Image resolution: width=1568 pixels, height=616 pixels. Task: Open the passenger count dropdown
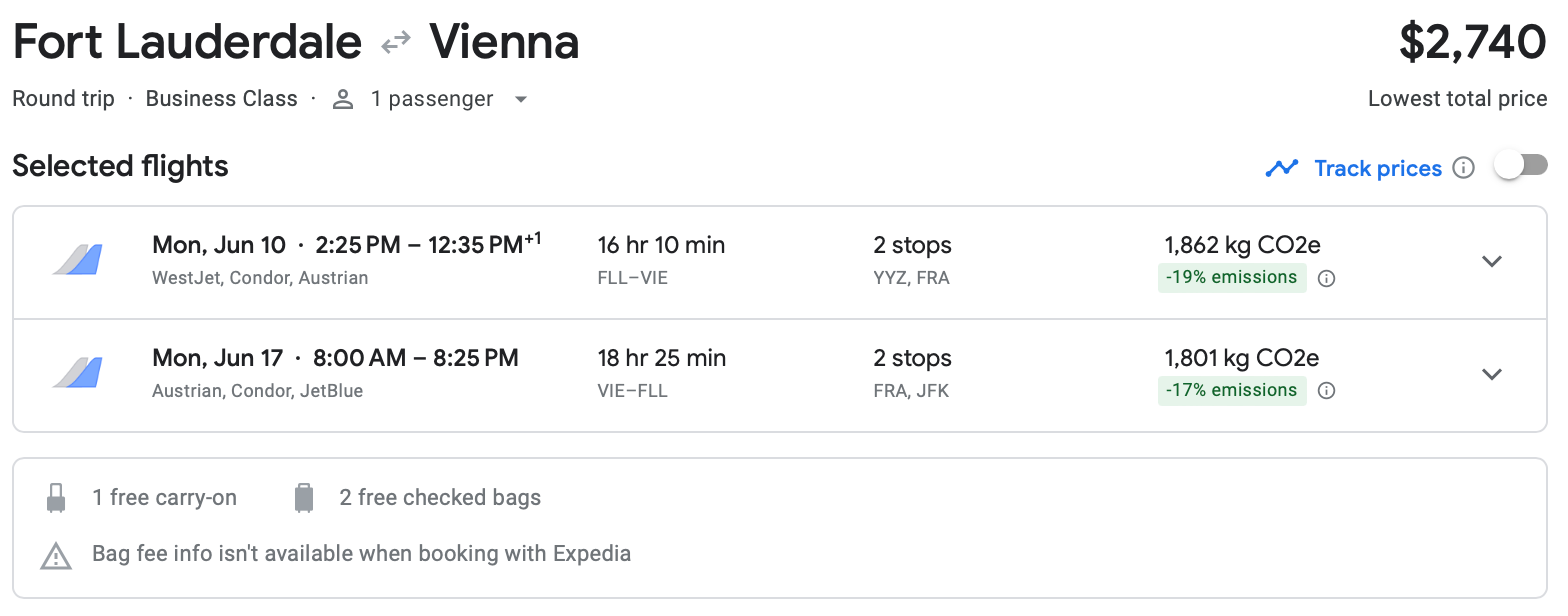(520, 100)
